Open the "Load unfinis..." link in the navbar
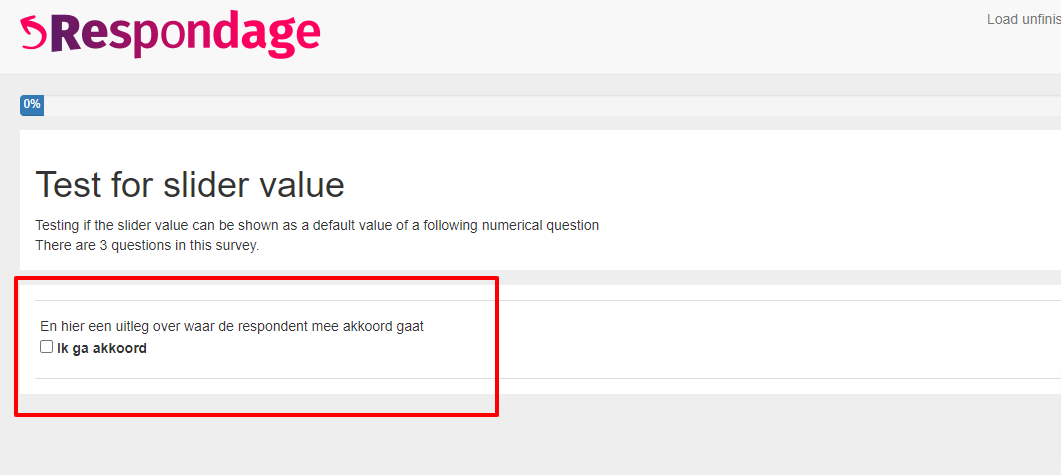This screenshot has height=475, width=1061. point(1023,19)
